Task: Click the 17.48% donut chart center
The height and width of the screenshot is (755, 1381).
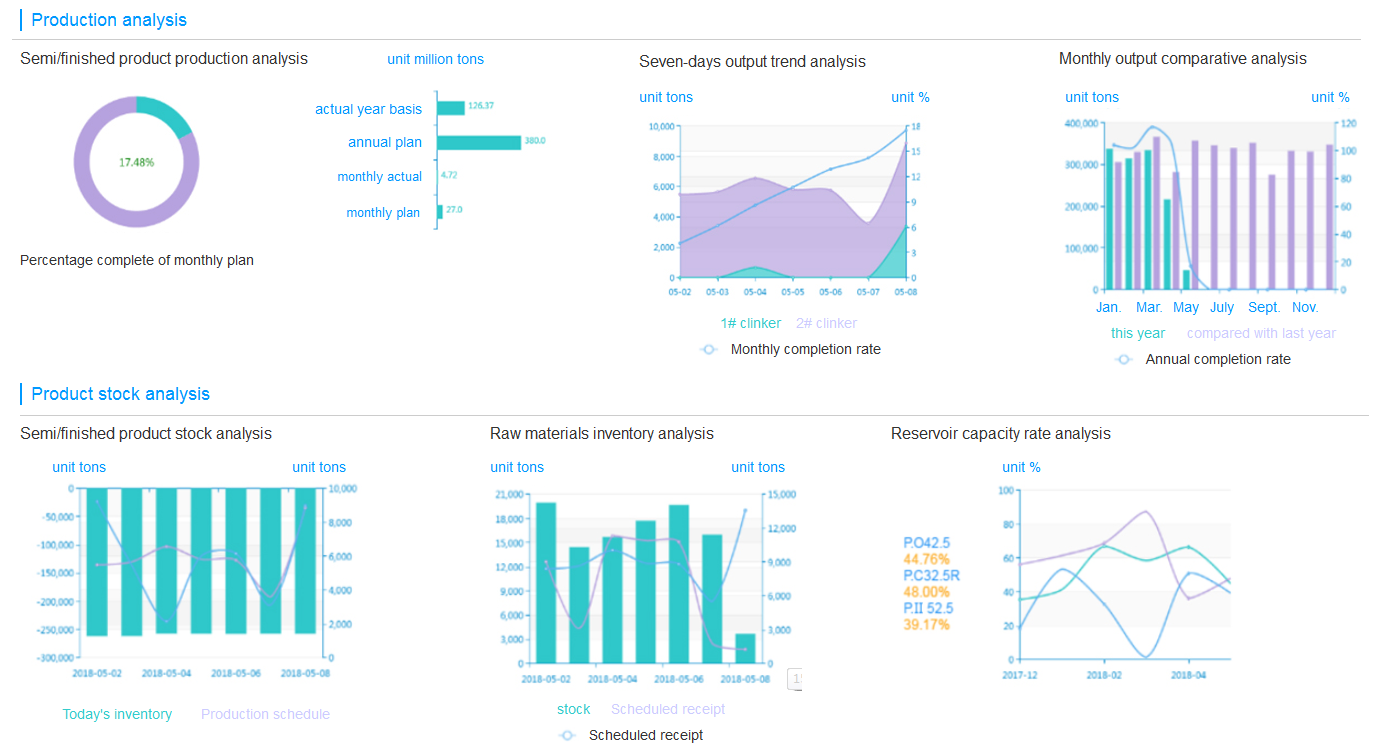Action: tap(136, 162)
